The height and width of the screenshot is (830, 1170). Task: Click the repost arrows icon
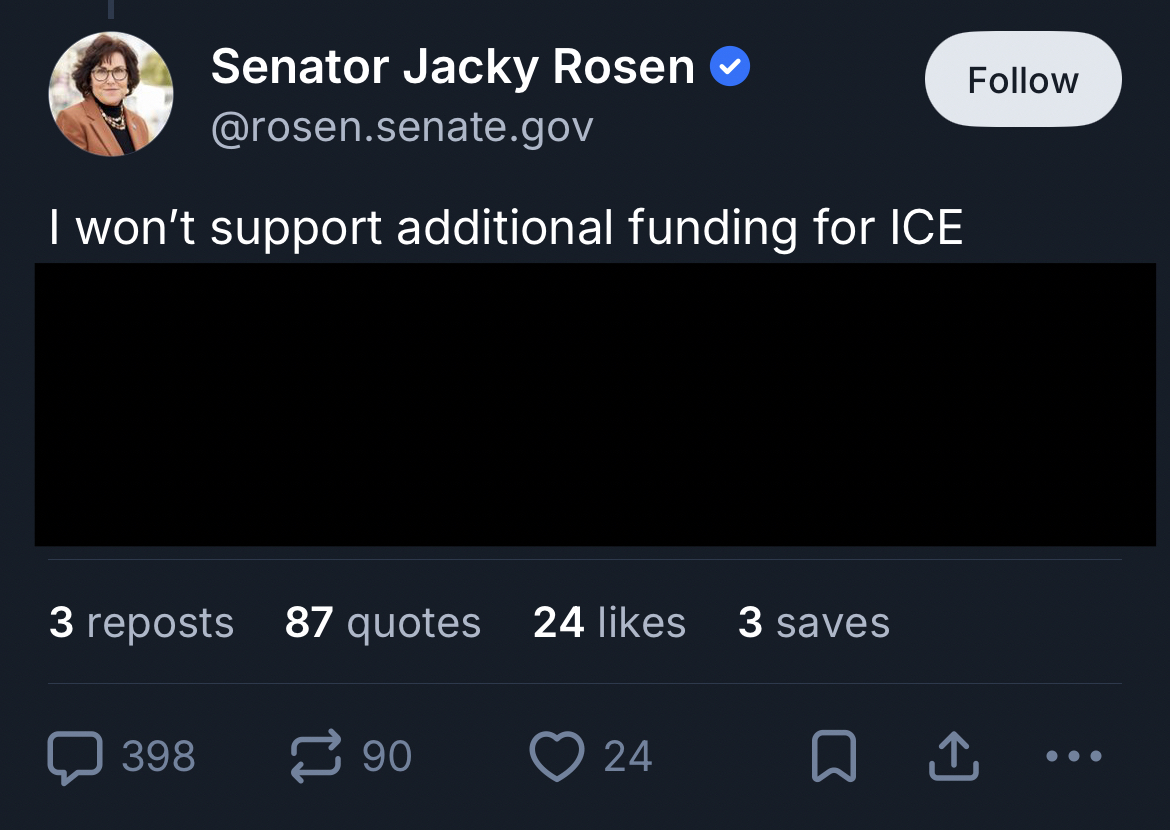(316, 757)
